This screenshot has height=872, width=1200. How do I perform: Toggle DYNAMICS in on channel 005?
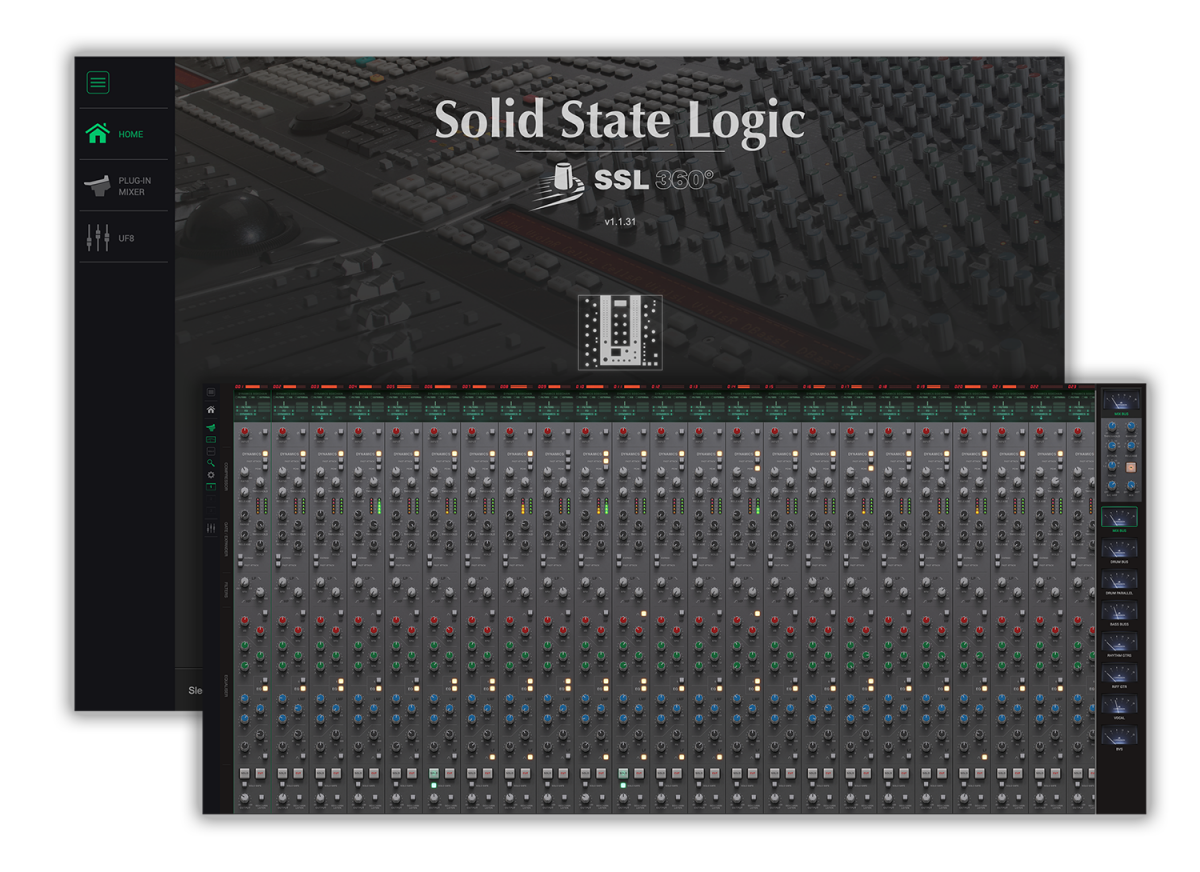(x=416, y=453)
